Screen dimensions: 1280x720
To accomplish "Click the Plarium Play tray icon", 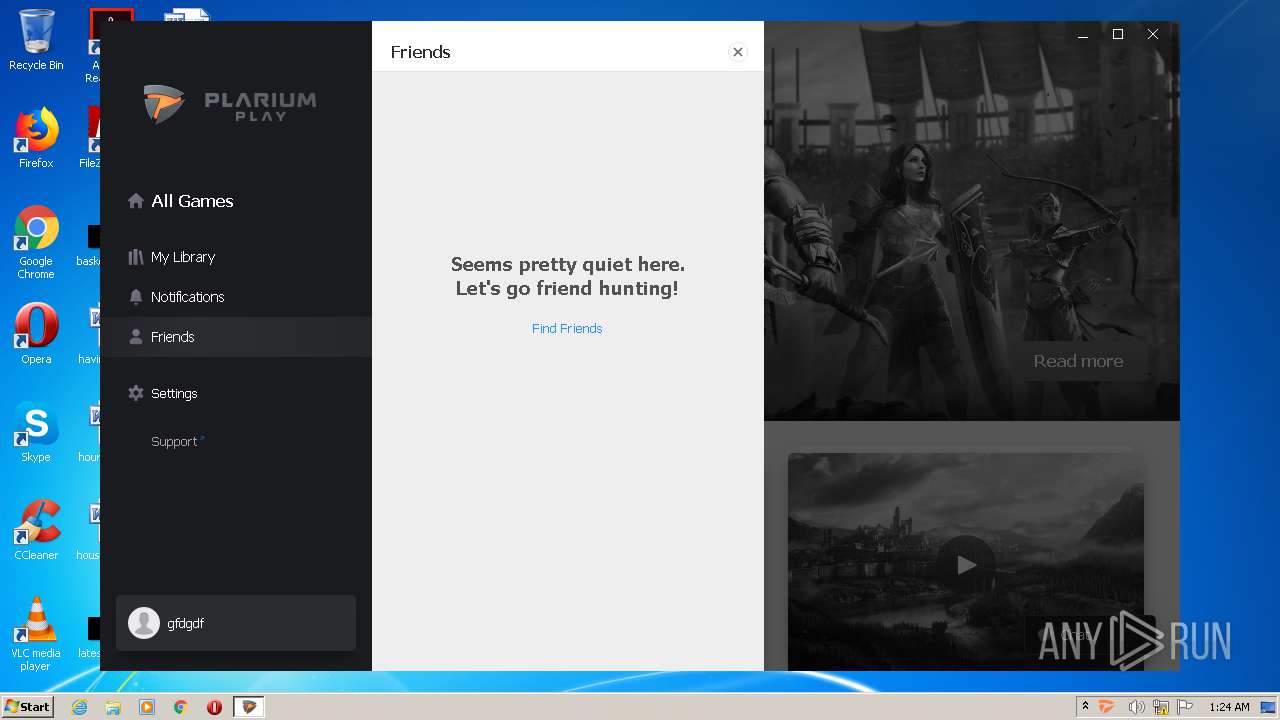I will tap(1107, 707).
